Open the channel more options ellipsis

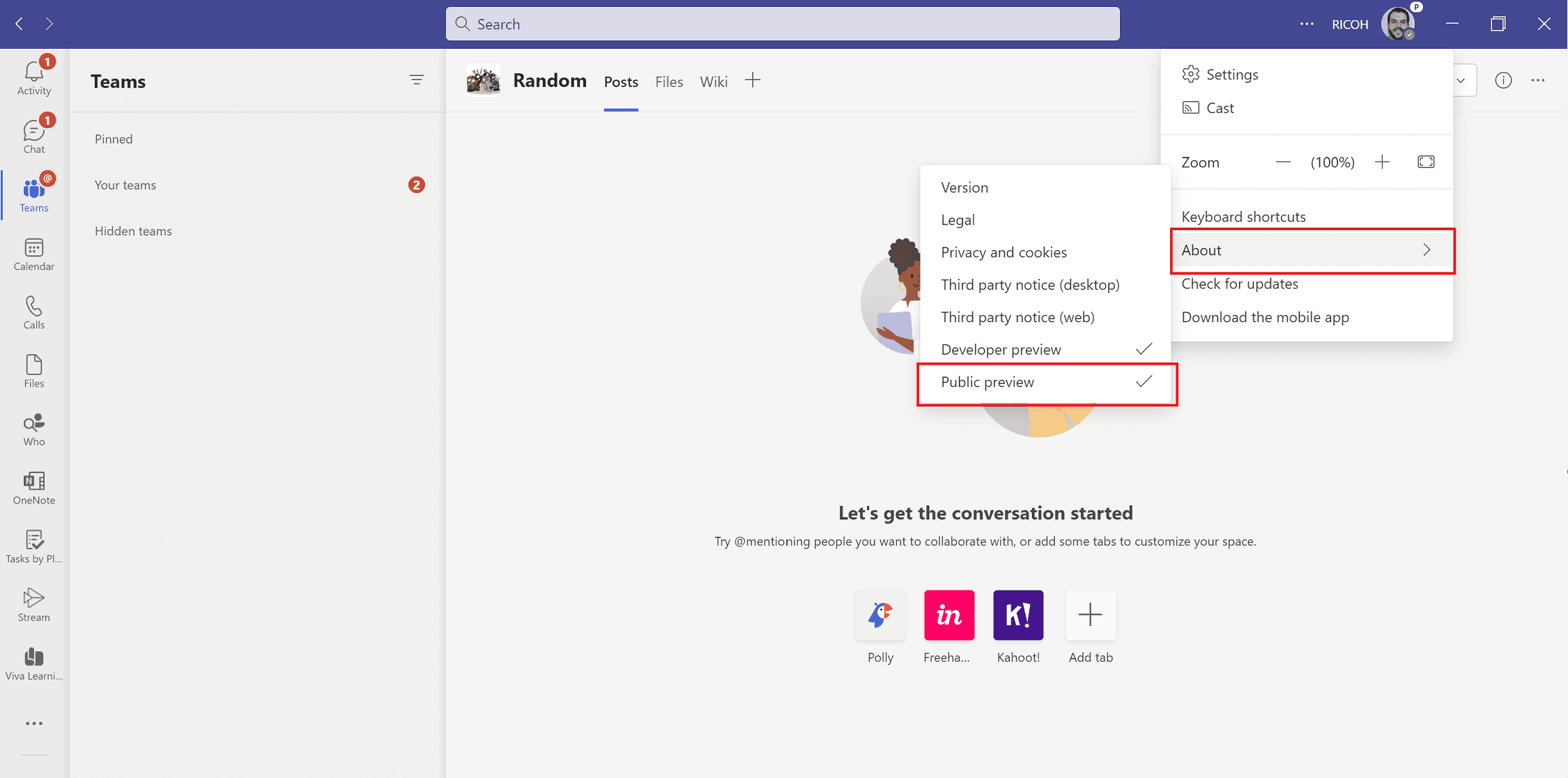pyautogui.click(x=1538, y=81)
